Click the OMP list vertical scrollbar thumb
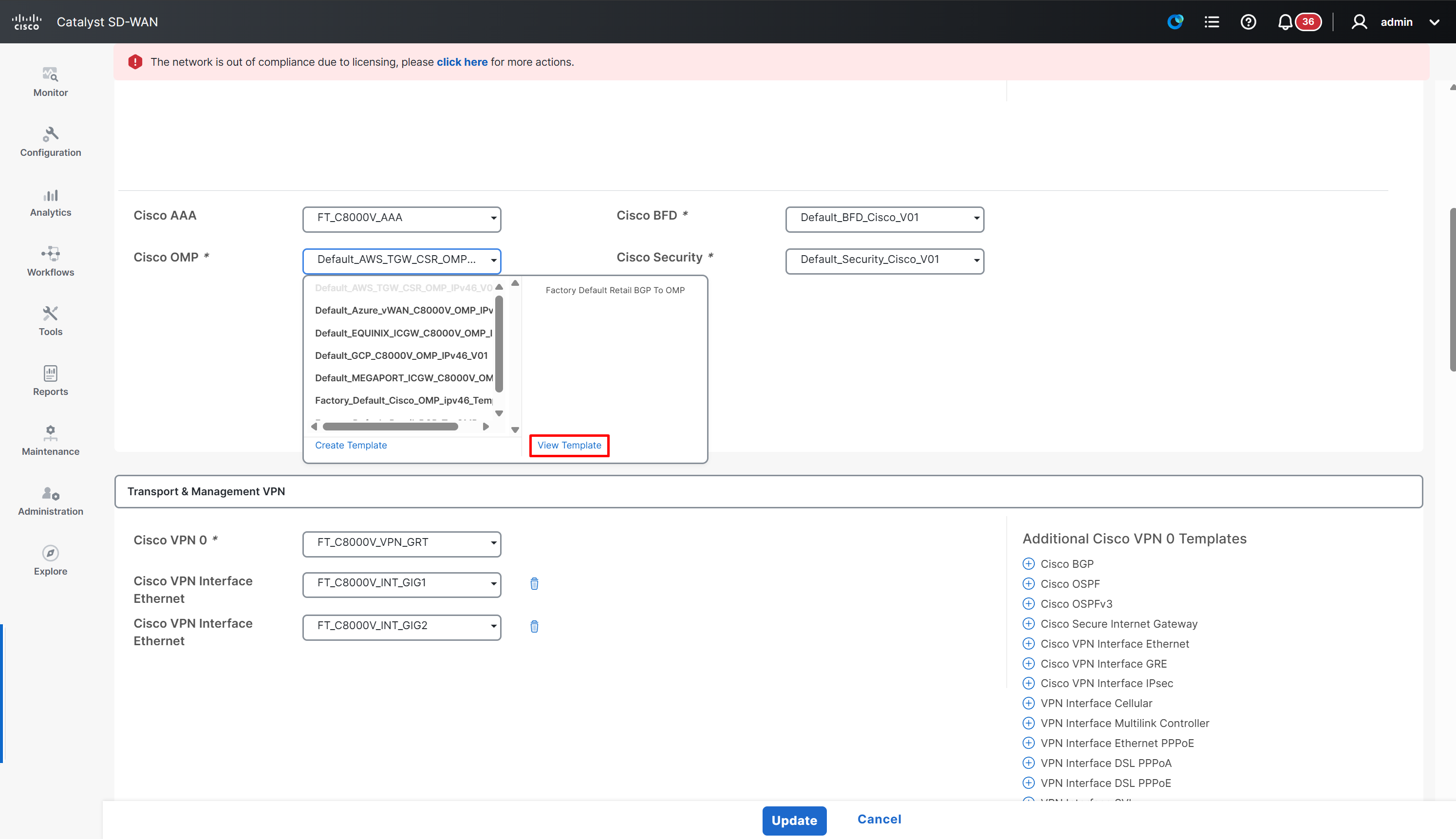1456x839 pixels. point(499,344)
